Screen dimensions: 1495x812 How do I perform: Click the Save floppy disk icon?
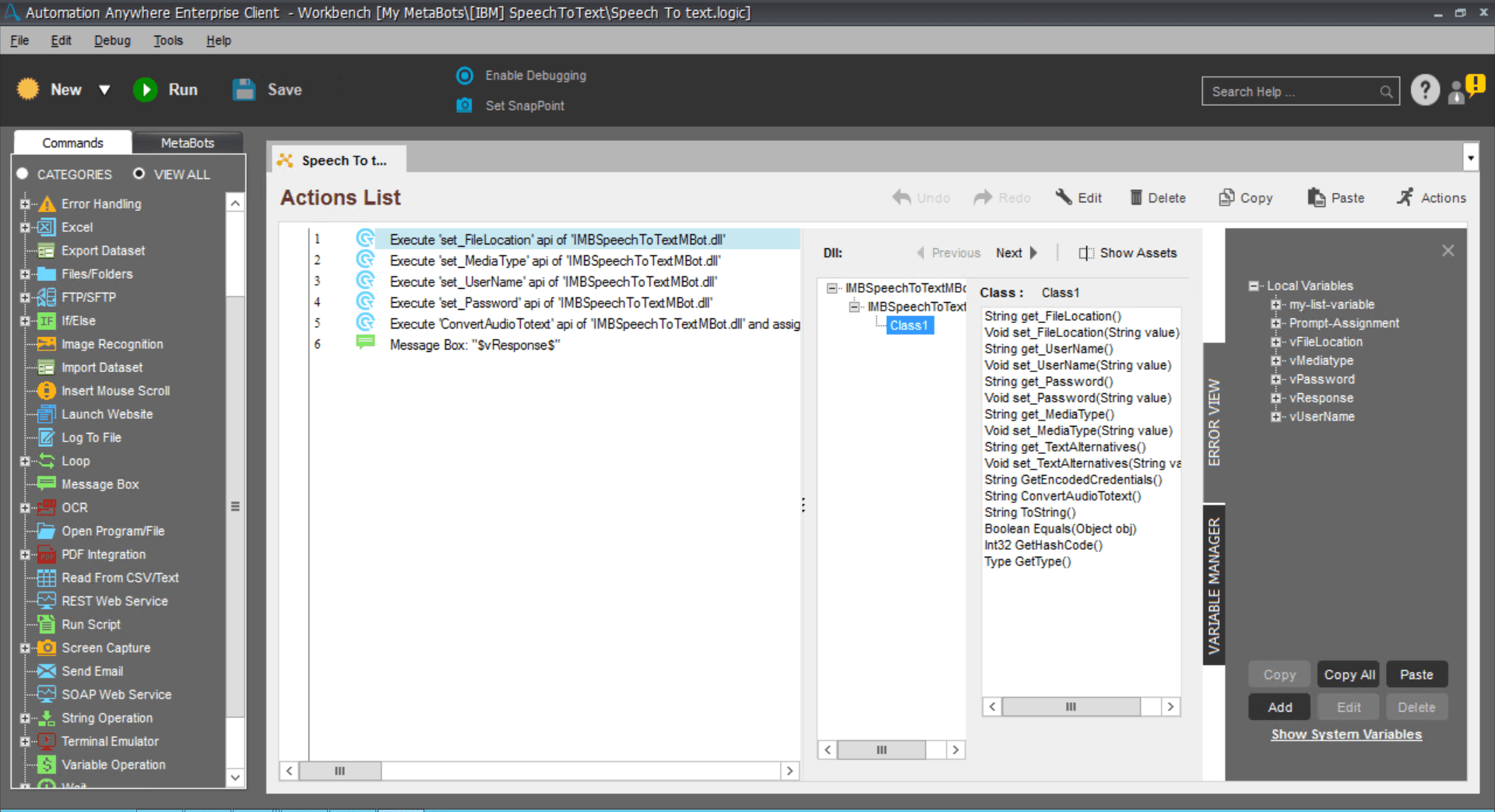(244, 90)
